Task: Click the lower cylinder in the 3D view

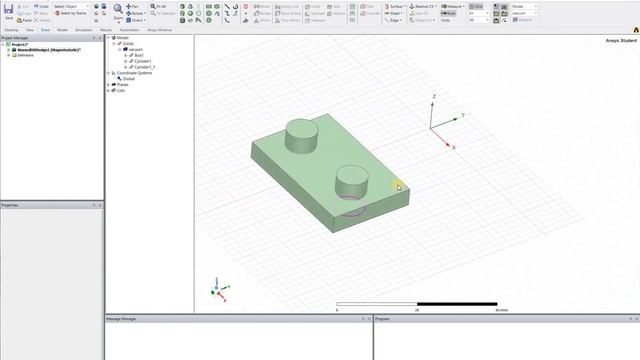Action: tap(351, 182)
